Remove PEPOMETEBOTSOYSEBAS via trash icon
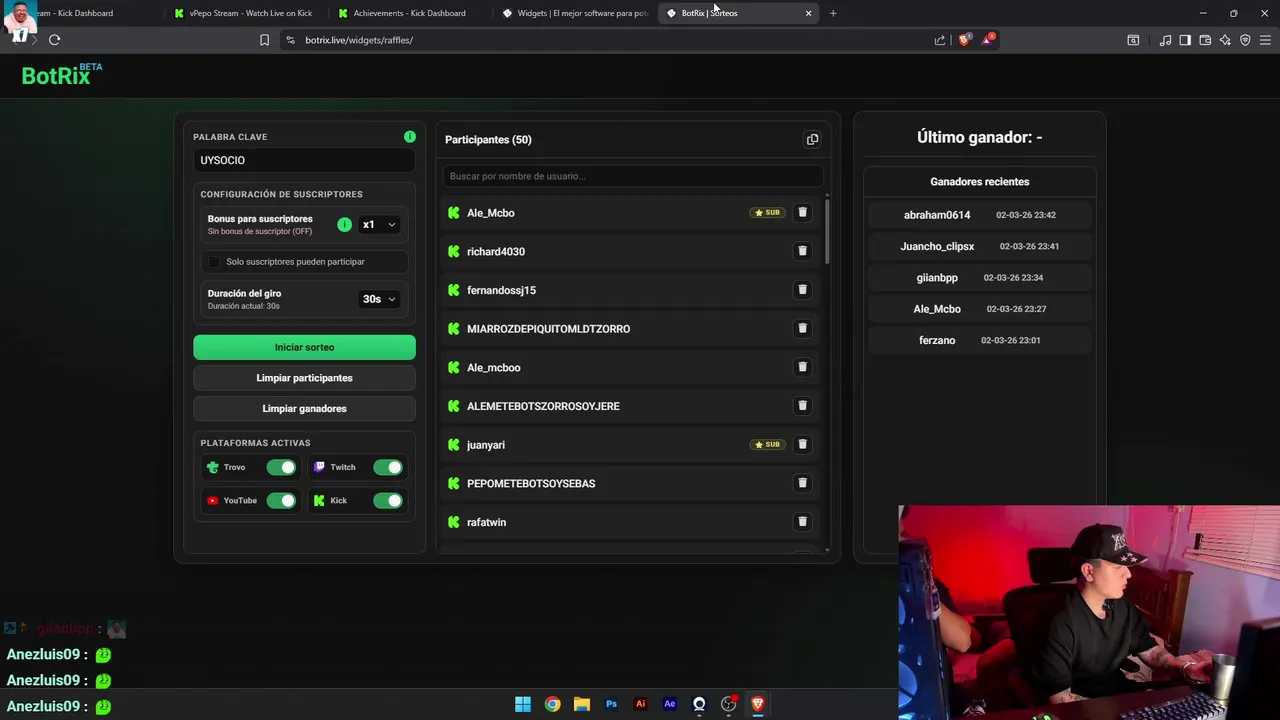Viewport: 1280px width, 720px height. click(x=802, y=483)
